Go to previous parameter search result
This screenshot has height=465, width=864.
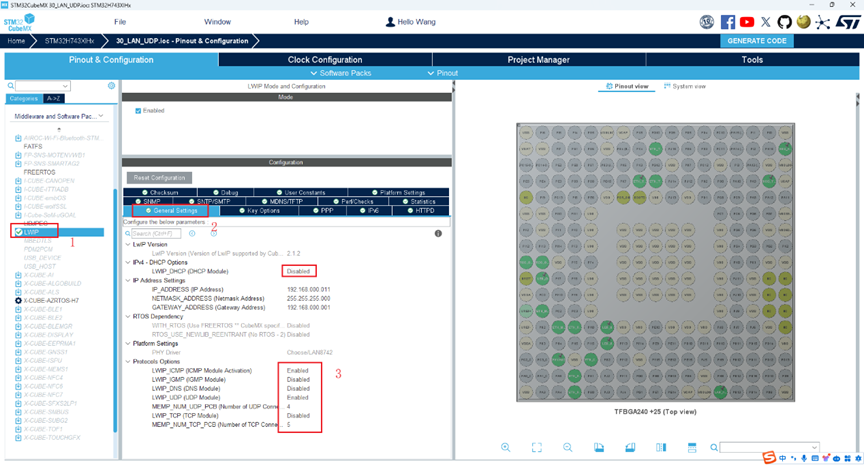pos(192,234)
